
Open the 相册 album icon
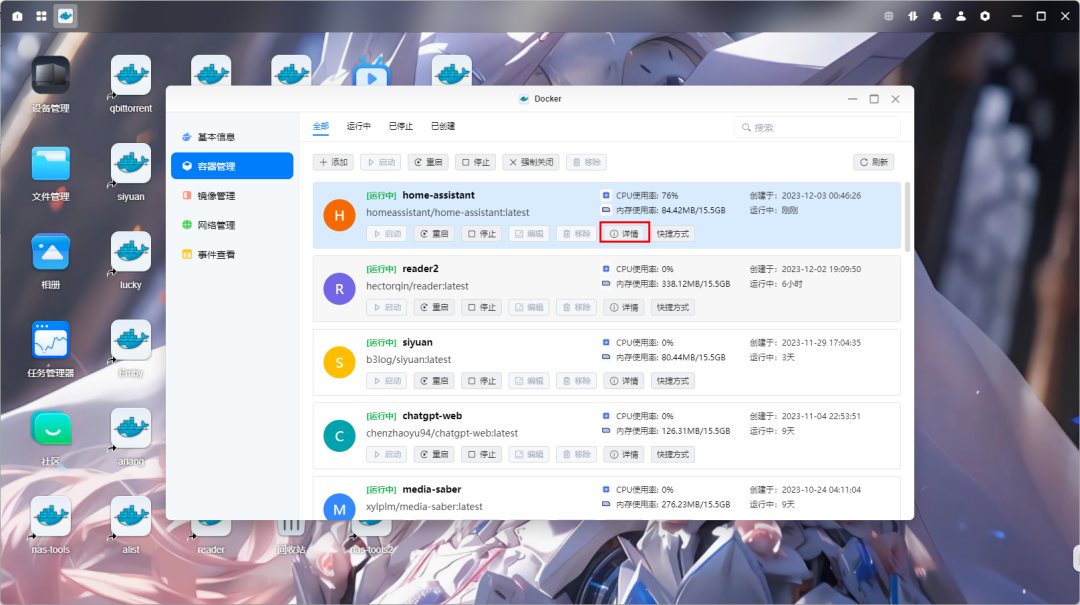(50, 252)
